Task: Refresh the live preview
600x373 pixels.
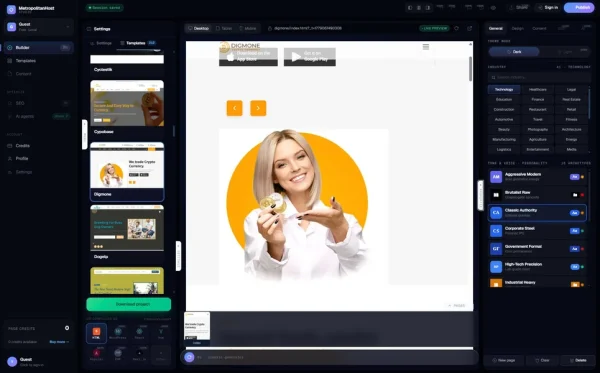Action: coord(457,28)
